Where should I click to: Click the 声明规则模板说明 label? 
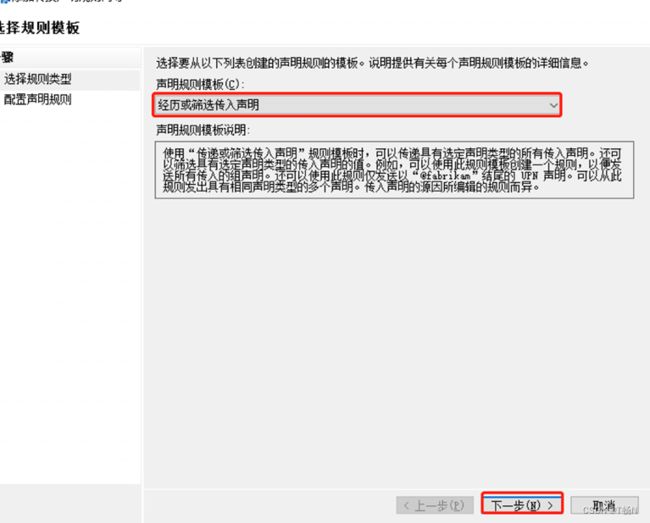click(x=203, y=130)
